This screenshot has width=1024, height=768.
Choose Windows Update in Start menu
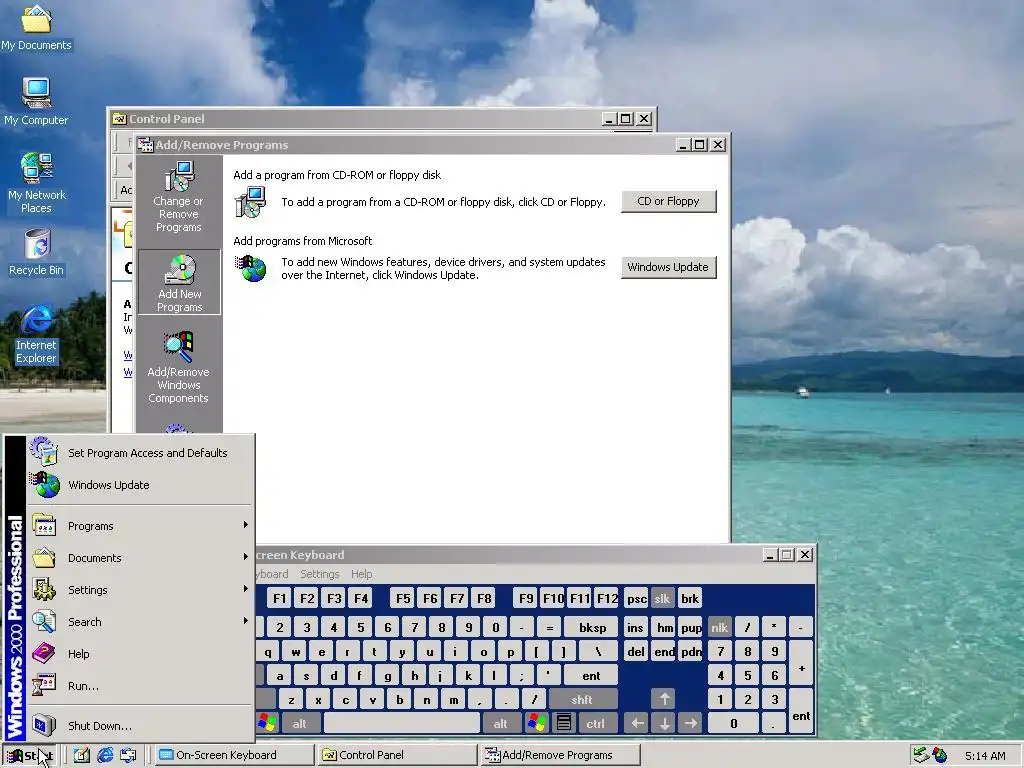click(140, 485)
